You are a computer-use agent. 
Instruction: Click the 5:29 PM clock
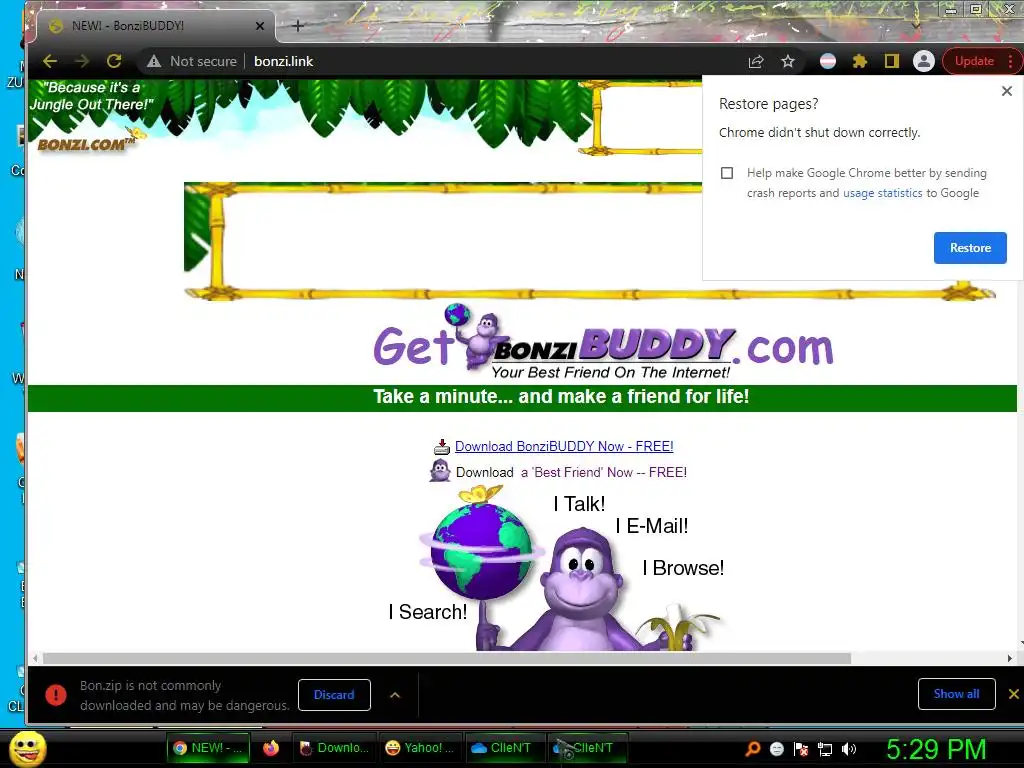936,749
